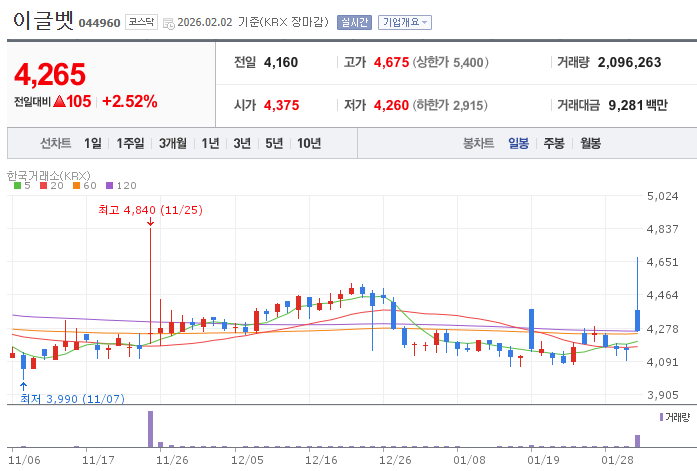Click the 12/26 date axis label
697x471 pixels.
pyautogui.click(x=395, y=460)
